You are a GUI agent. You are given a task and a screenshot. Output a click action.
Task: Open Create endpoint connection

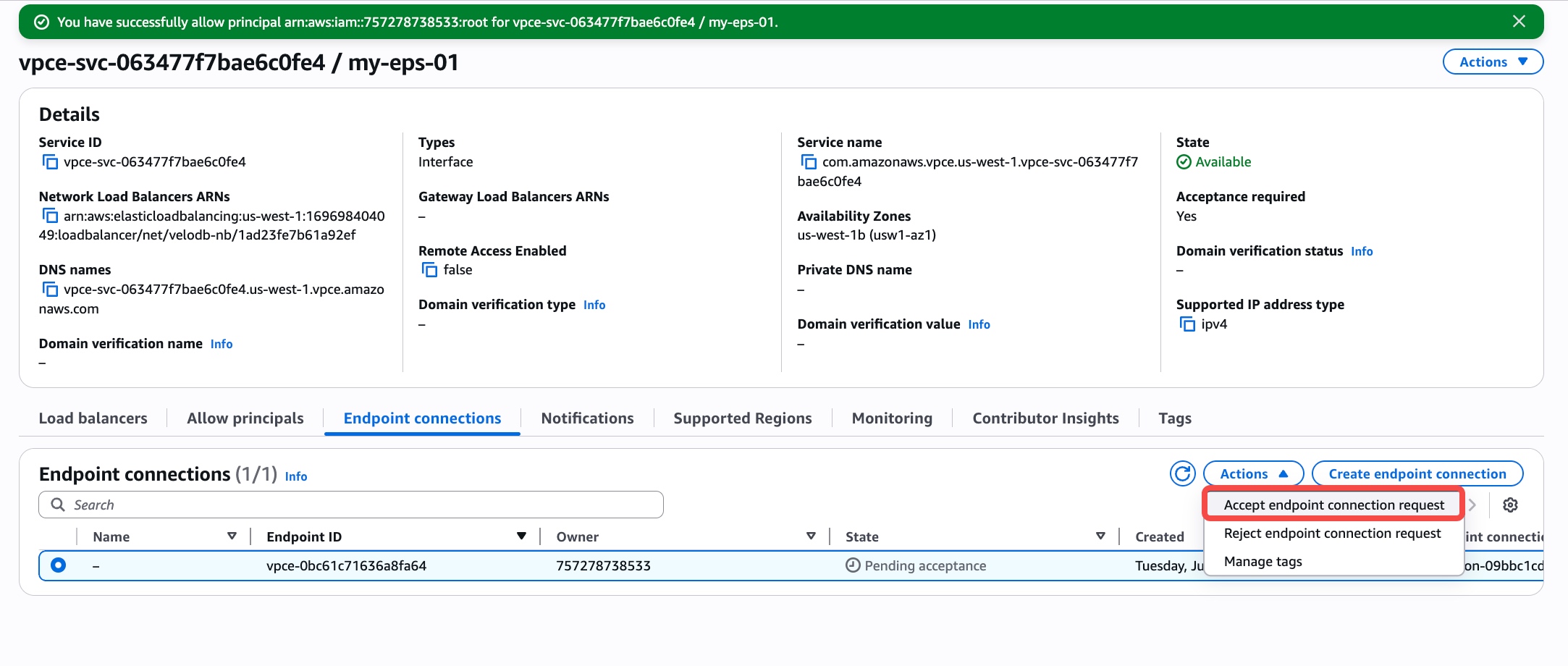pyautogui.click(x=1416, y=473)
